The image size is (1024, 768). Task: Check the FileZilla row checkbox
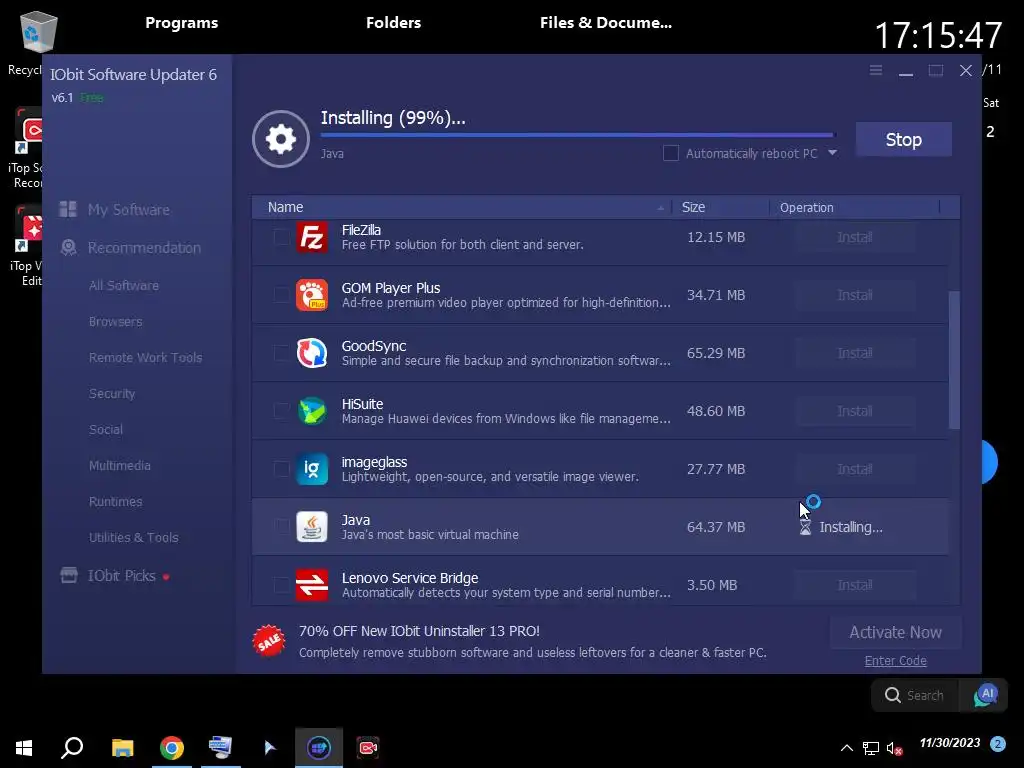point(281,237)
